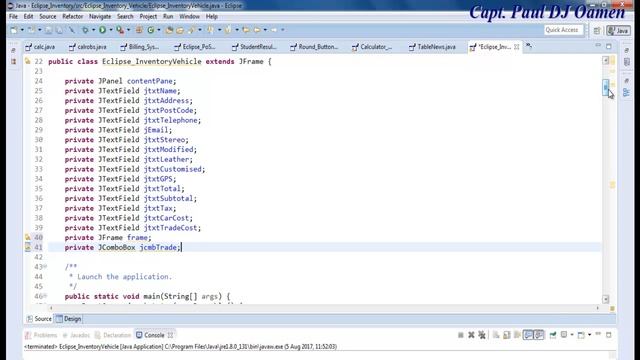This screenshot has width=640, height=360.
Task: Click the Open Type toolbar icon
Action: point(169,30)
